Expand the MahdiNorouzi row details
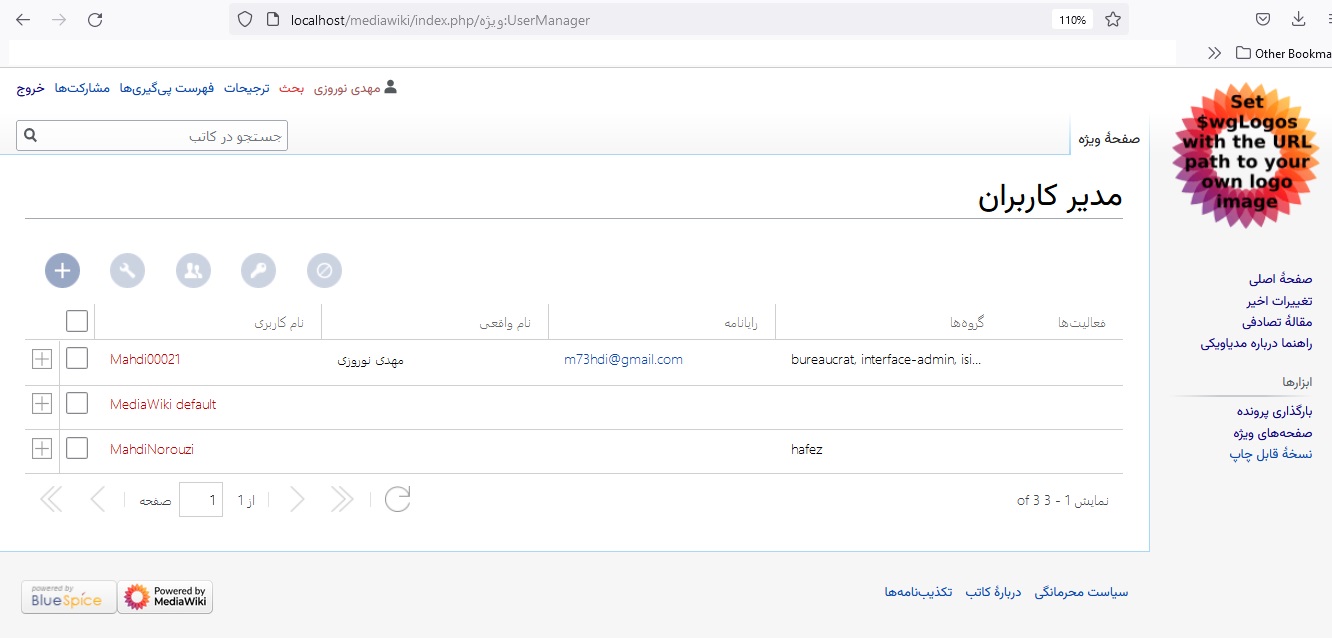The width and height of the screenshot is (1332, 638). click(x=42, y=448)
